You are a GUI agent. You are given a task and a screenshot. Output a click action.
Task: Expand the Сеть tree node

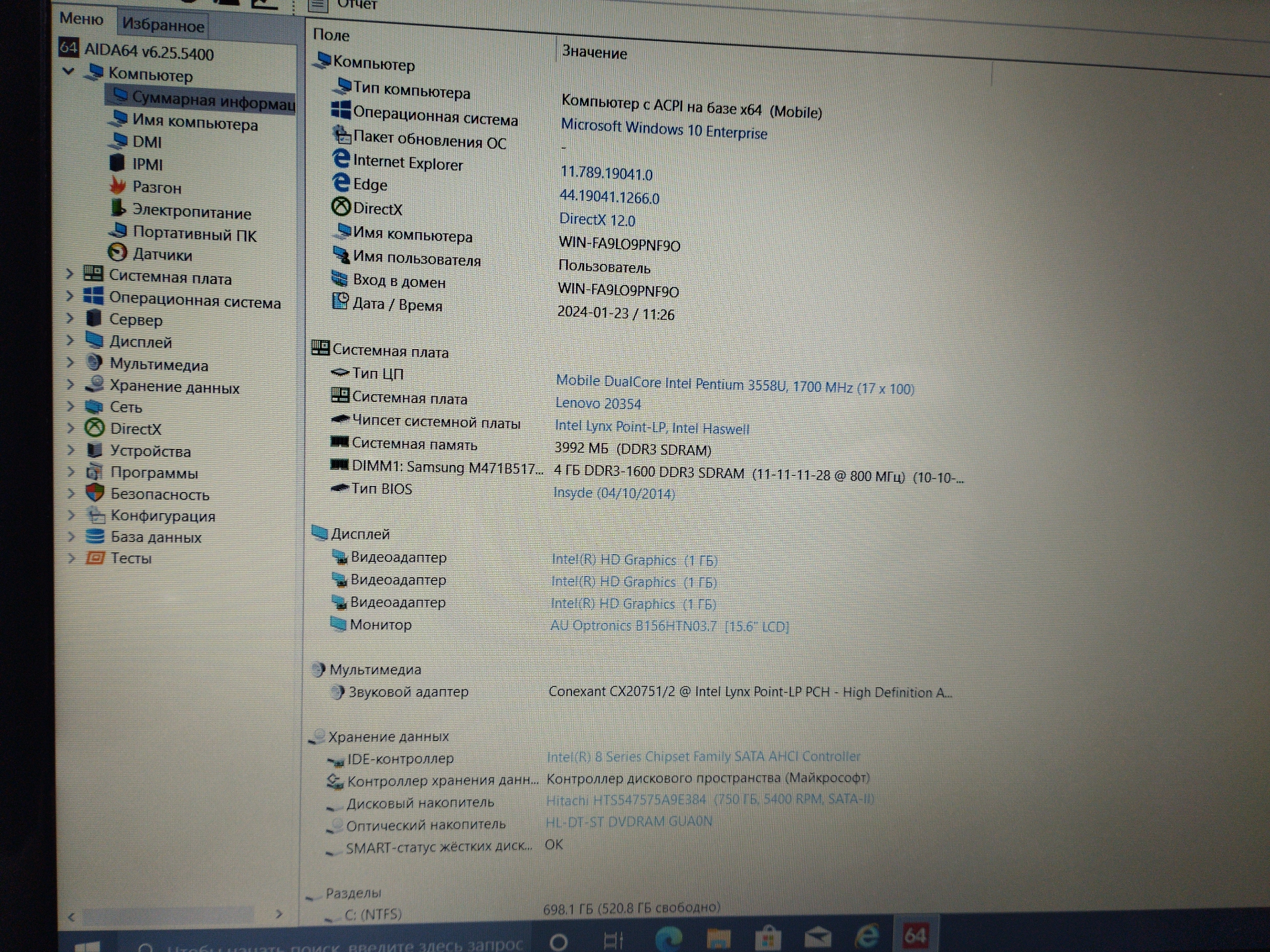pyautogui.click(x=70, y=407)
